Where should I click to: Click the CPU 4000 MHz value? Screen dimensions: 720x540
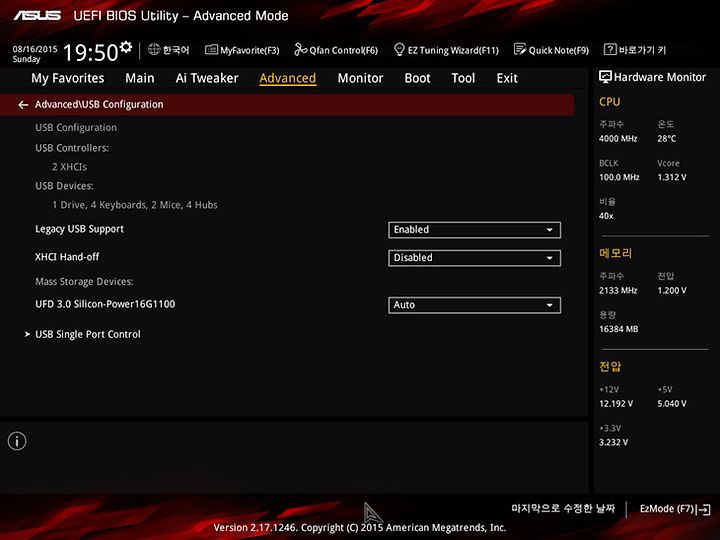click(x=618, y=139)
